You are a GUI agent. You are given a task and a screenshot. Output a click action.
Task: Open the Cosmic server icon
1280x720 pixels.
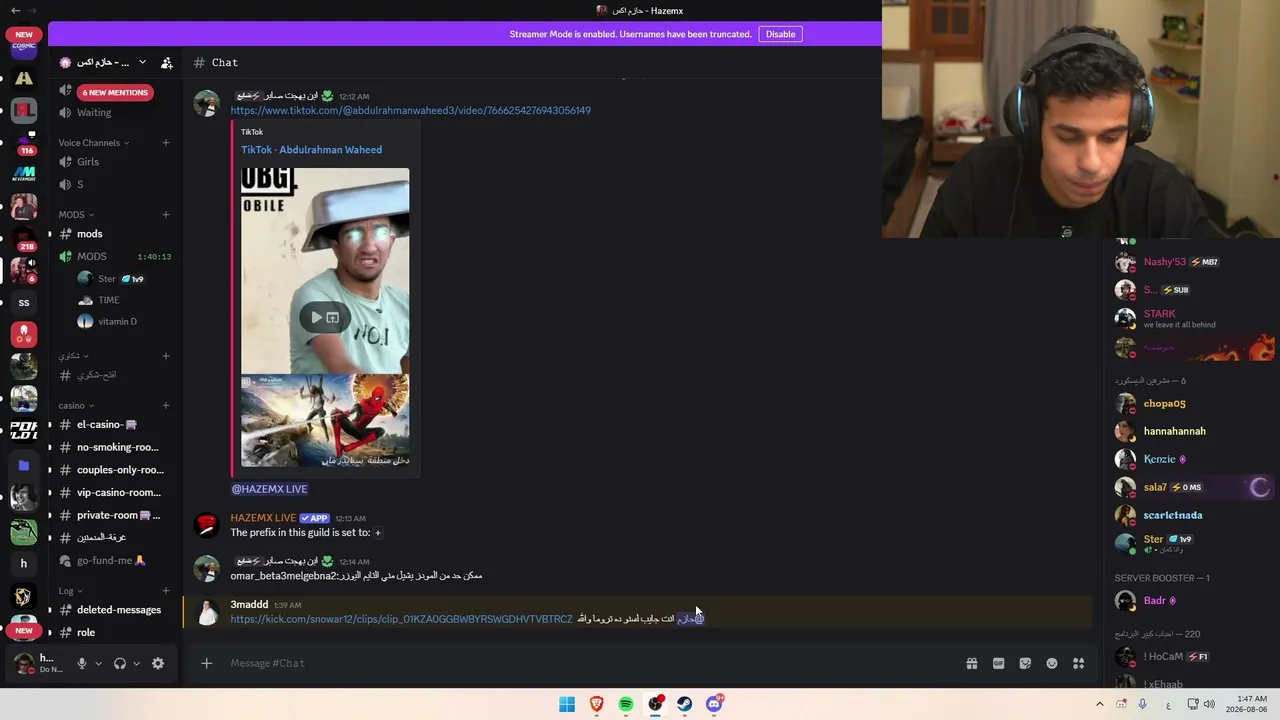click(24, 46)
